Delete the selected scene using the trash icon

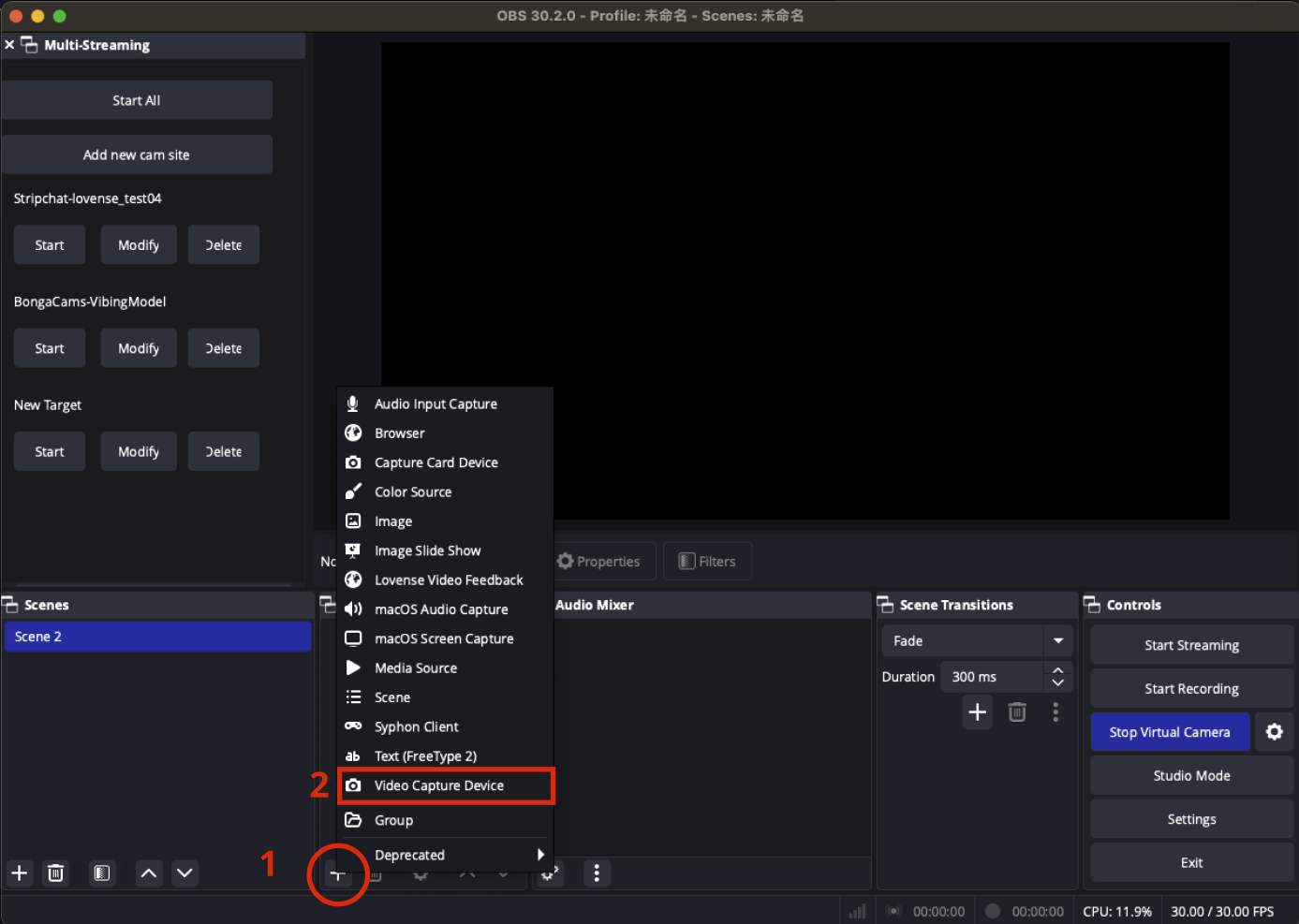[55, 873]
